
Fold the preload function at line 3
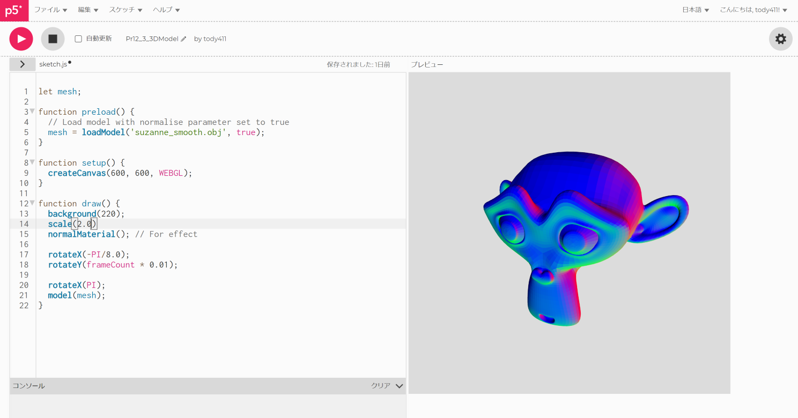[32, 111]
